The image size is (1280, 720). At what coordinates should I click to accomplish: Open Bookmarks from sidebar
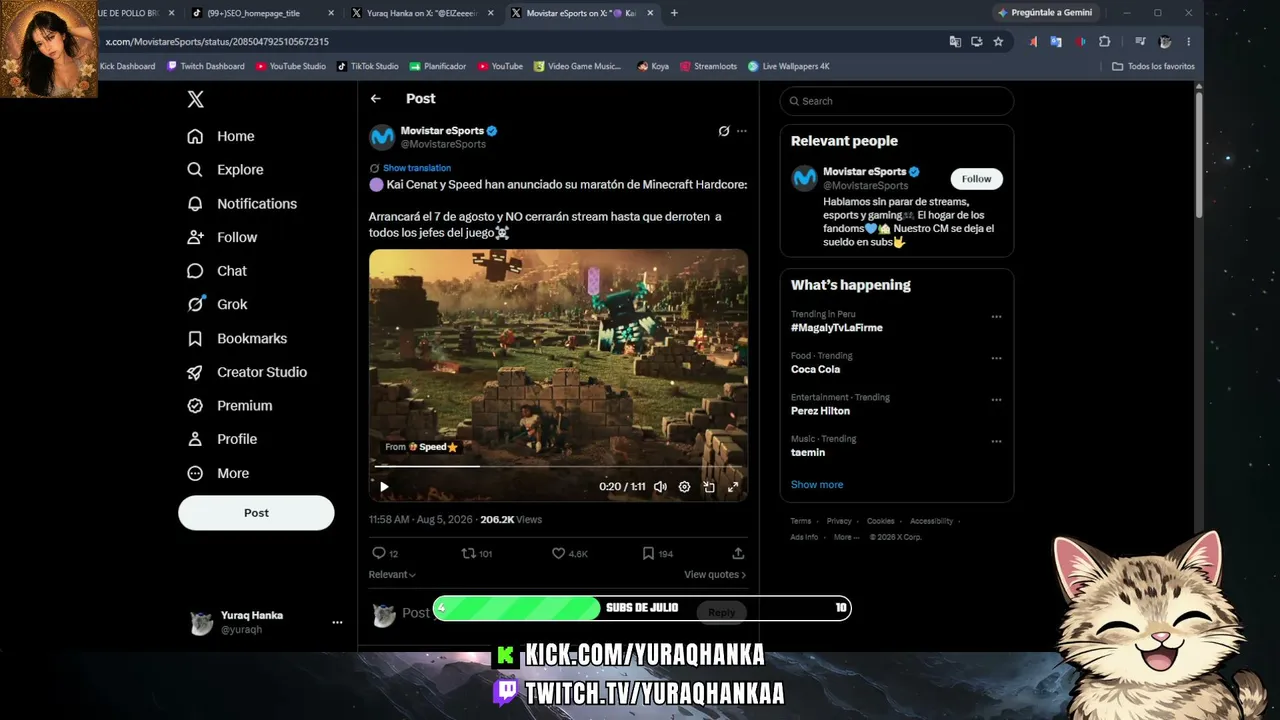coord(237,338)
